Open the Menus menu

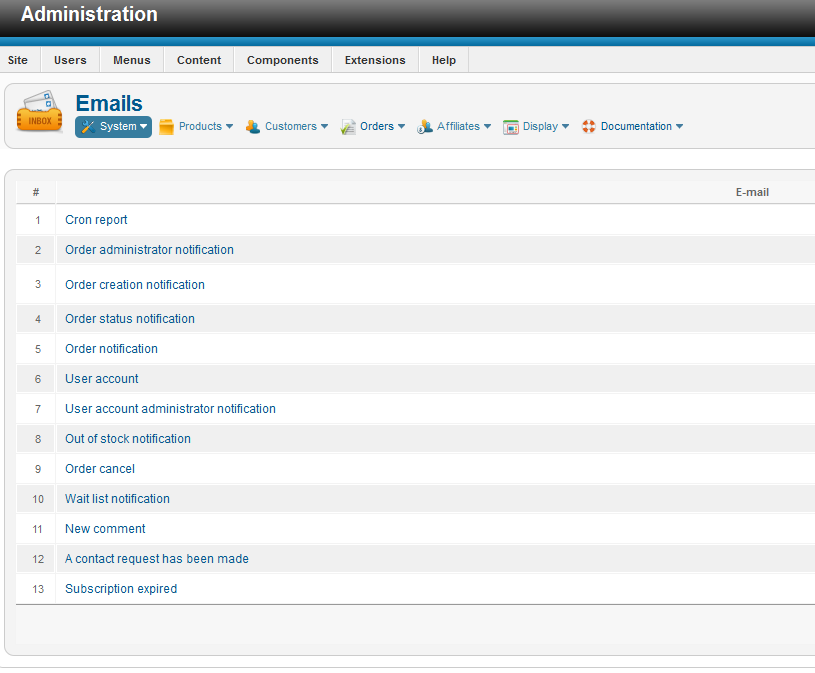pyautogui.click(x=132, y=60)
